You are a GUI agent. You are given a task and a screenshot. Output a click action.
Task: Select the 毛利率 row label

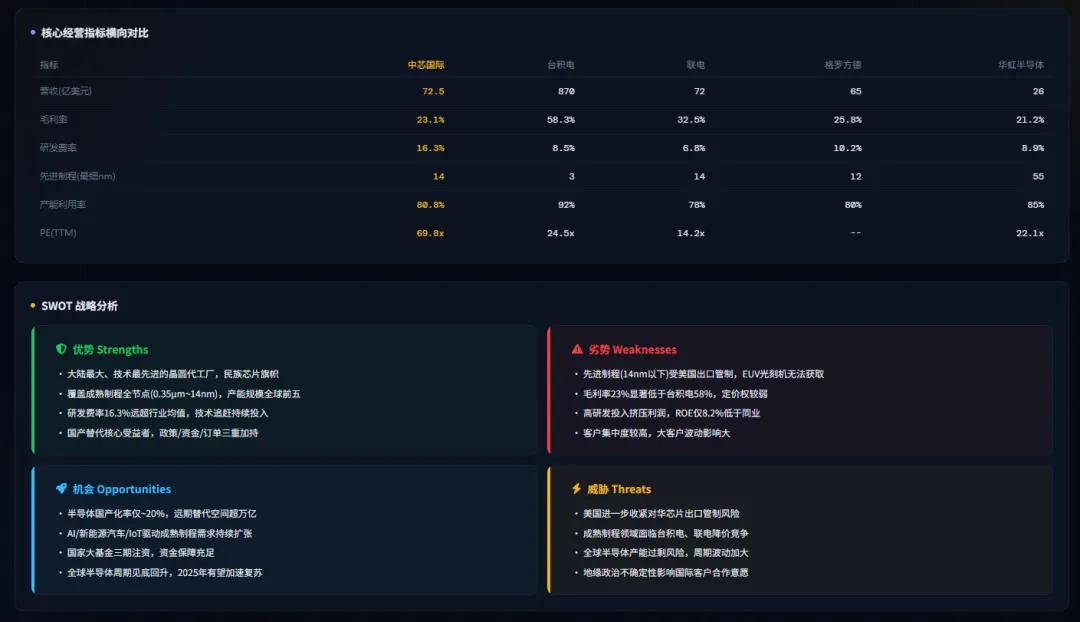54,119
